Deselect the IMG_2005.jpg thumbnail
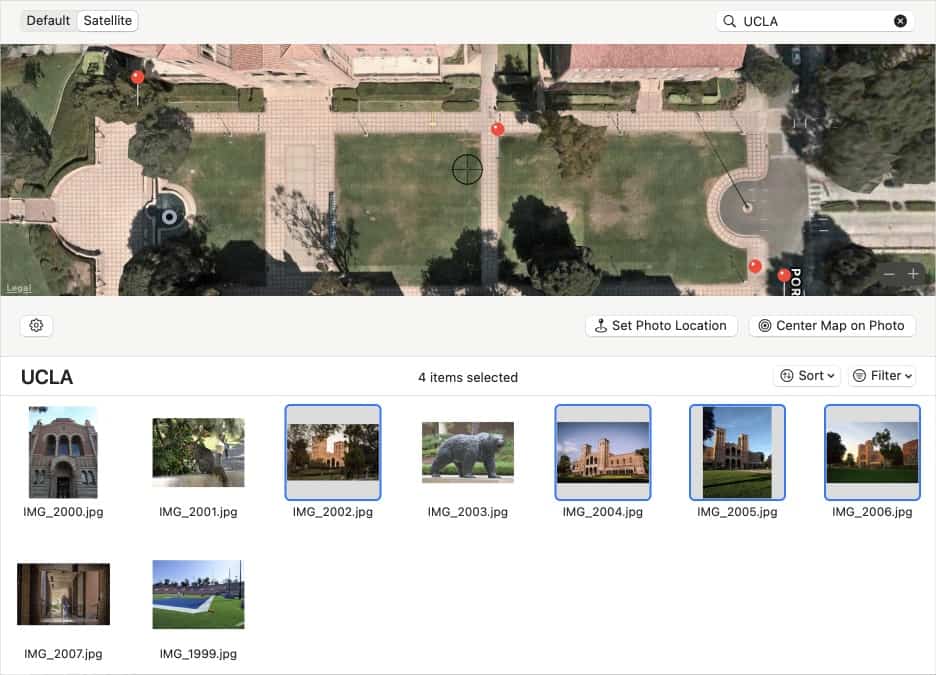Image resolution: width=936 pixels, height=675 pixels. tap(737, 452)
